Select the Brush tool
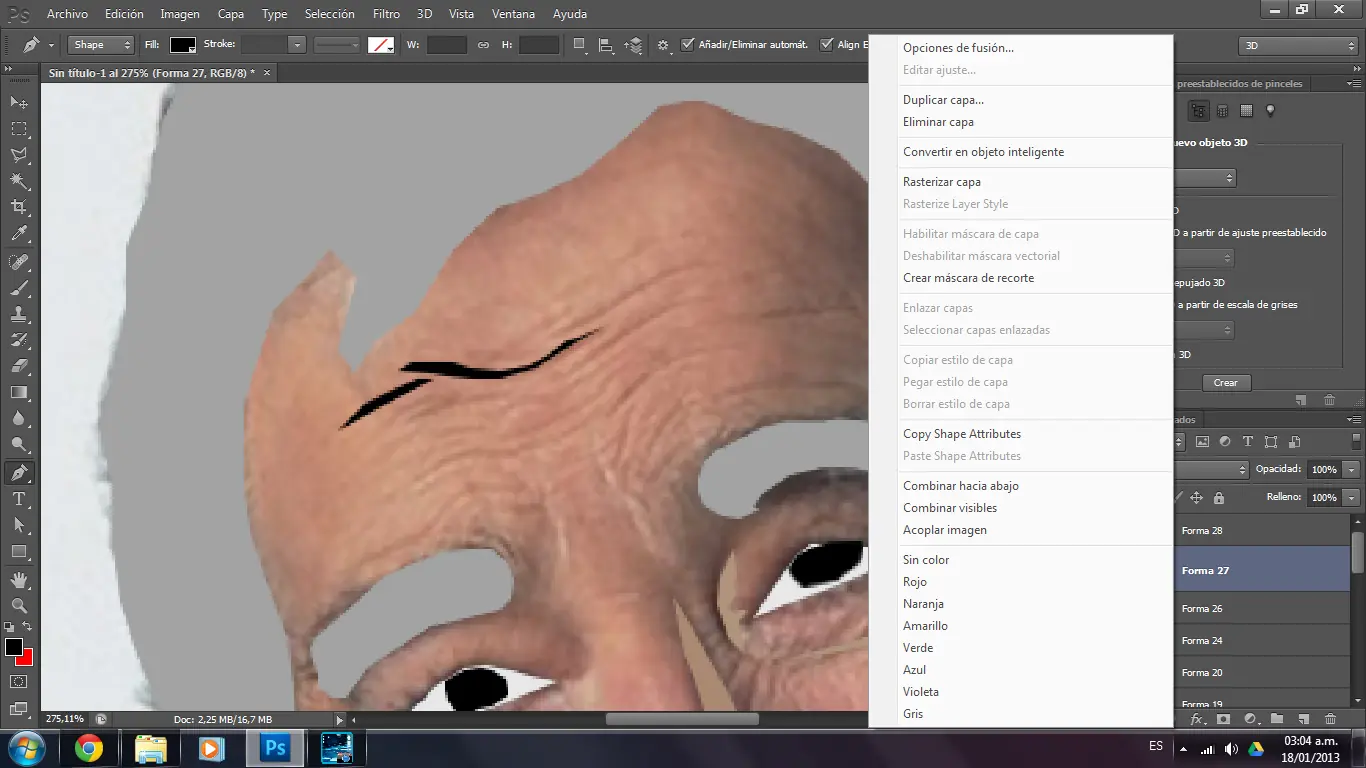Viewport: 1366px width, 768px height. [19, 288]
